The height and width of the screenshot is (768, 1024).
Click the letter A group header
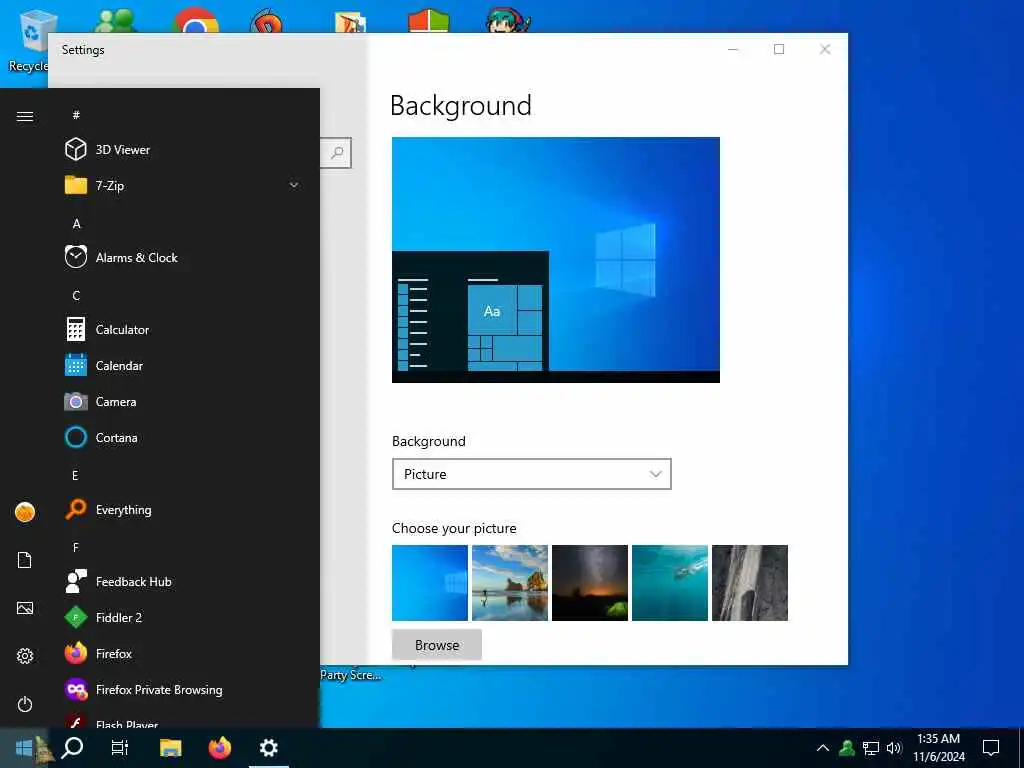pos(76,223)
